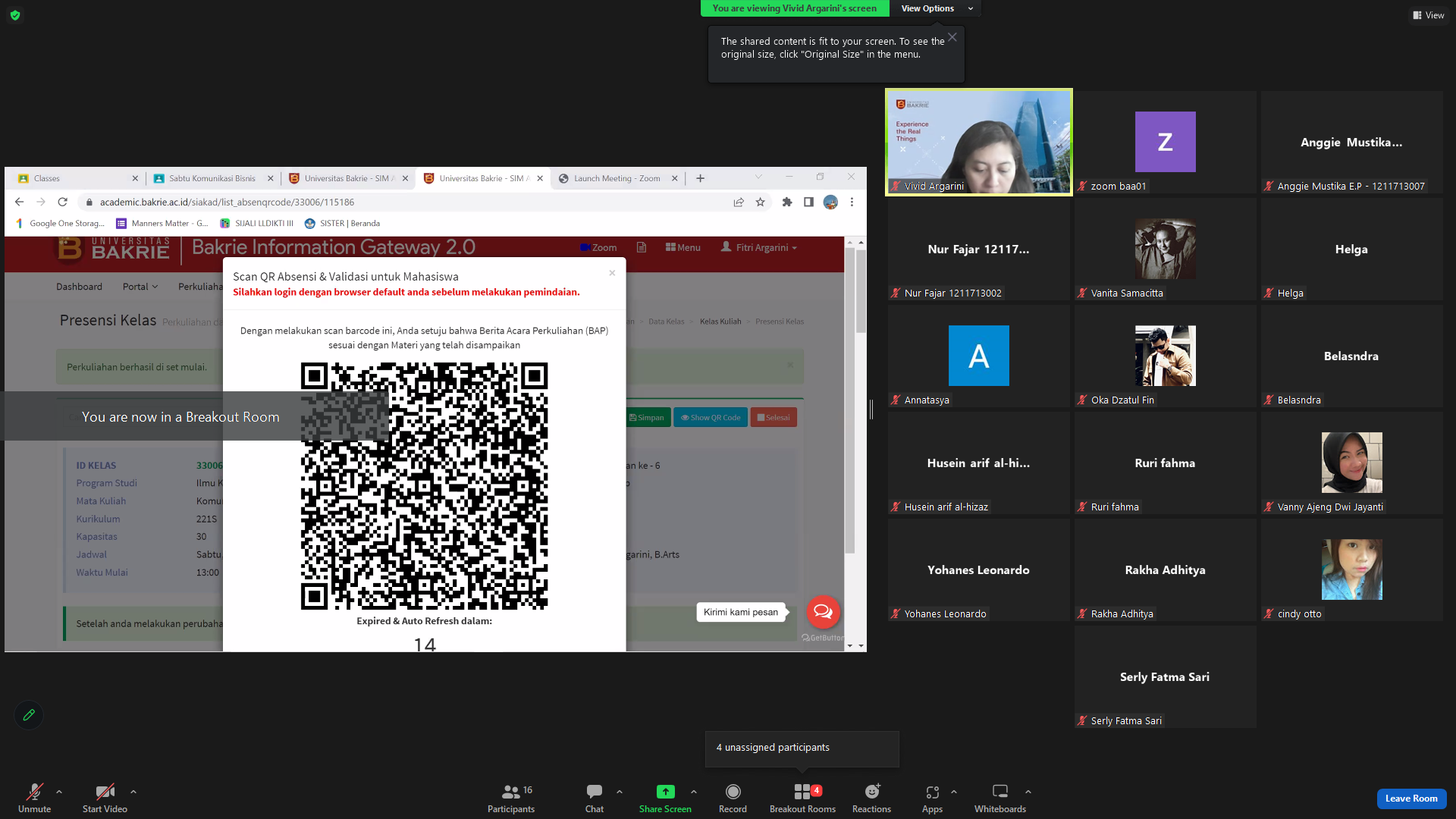Open browser Extensions puzzle icon

[x=787, y=202]
